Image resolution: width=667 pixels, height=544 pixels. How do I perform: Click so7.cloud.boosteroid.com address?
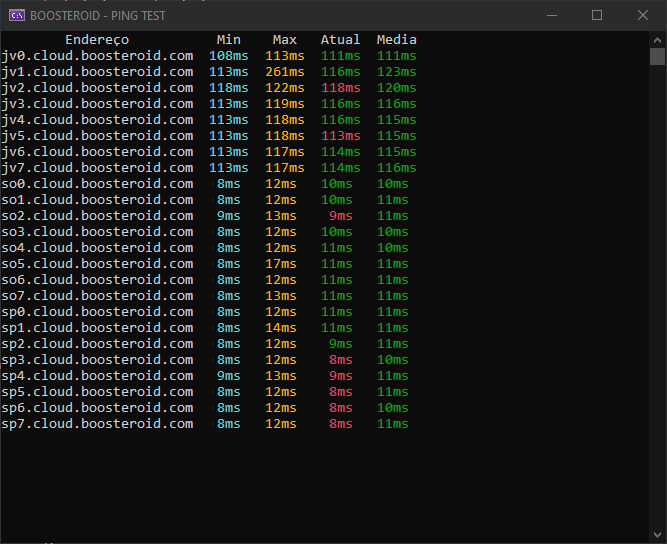[x=97, y=296]
